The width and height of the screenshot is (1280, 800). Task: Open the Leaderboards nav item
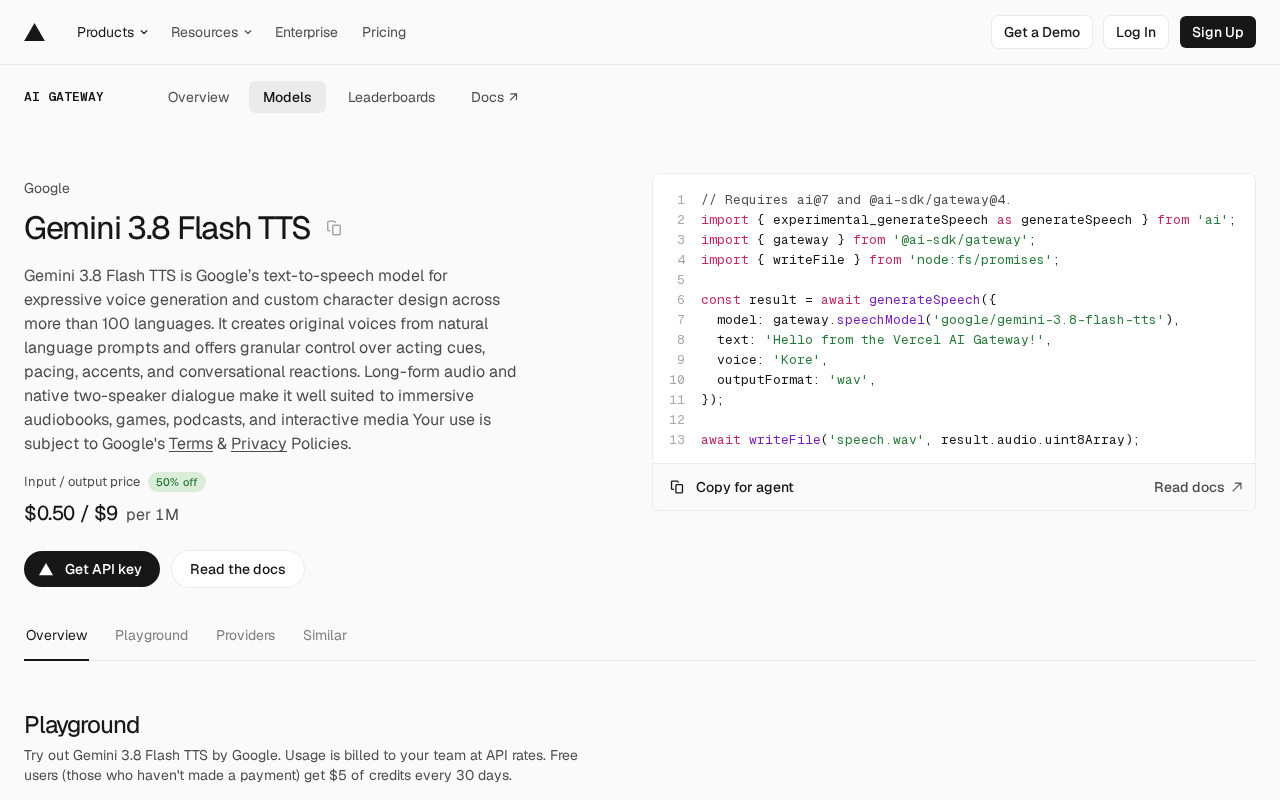[391, 97]
